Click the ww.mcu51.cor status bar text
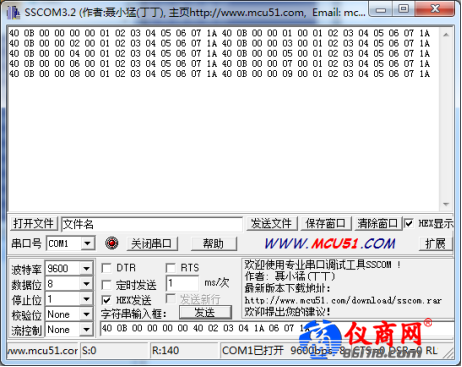The height and width of the screenshot is (367, 462). [x=42, y=350]
